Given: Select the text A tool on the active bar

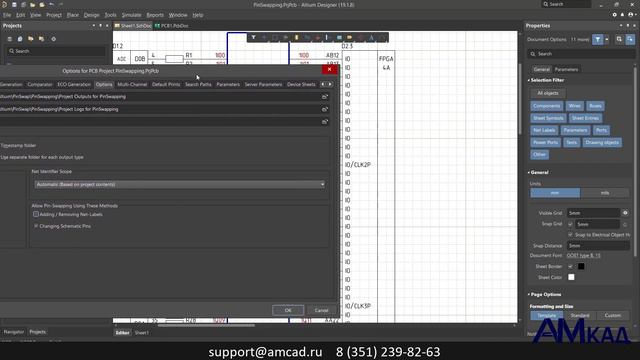Looking at the screenshot, I should tap(371, 38).
